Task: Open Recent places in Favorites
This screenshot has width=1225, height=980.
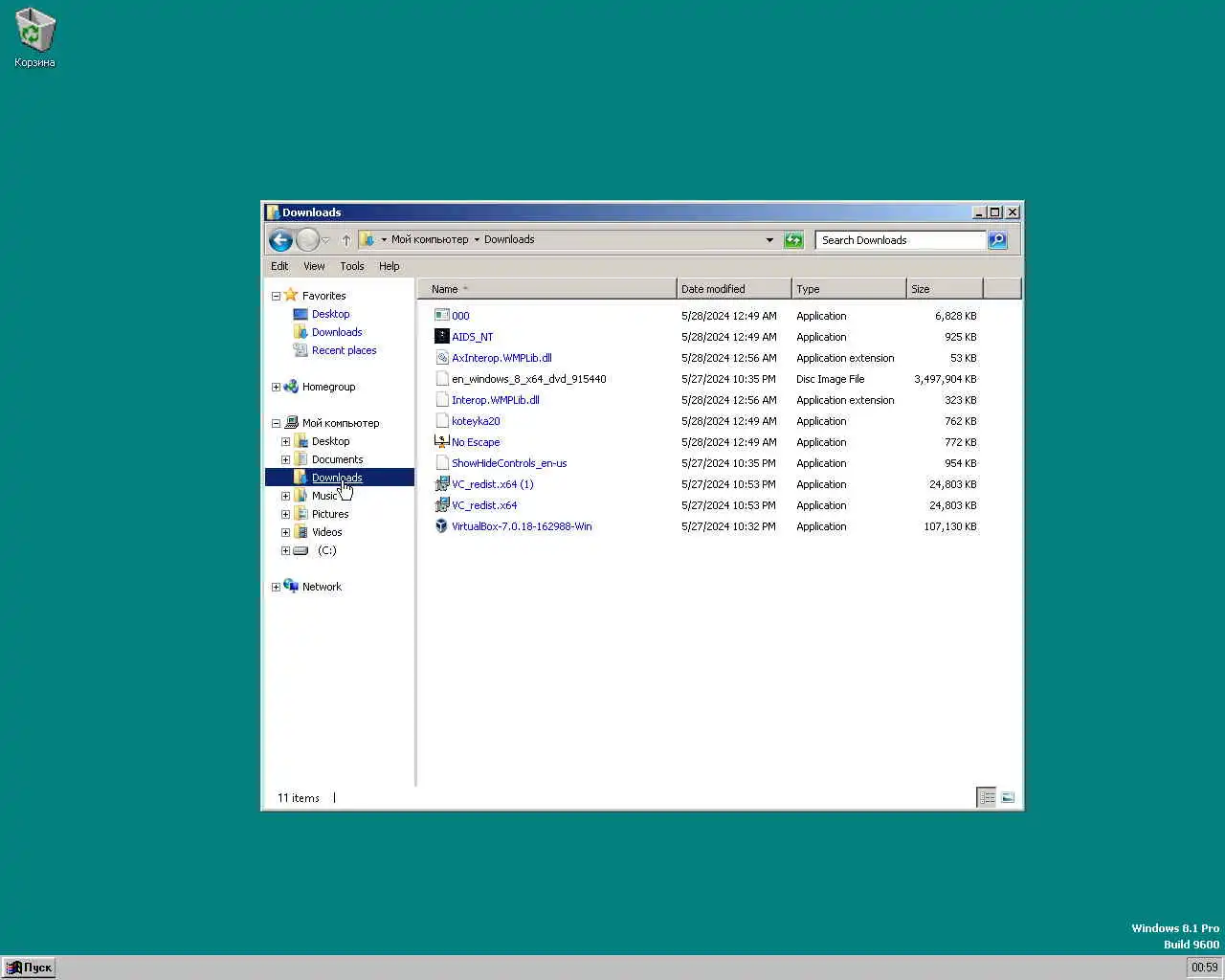Action: click(344, 350)
